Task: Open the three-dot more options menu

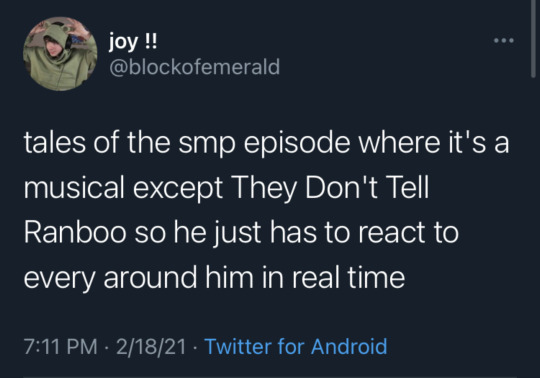Action: pyautogui.click(x=504, y=41)
